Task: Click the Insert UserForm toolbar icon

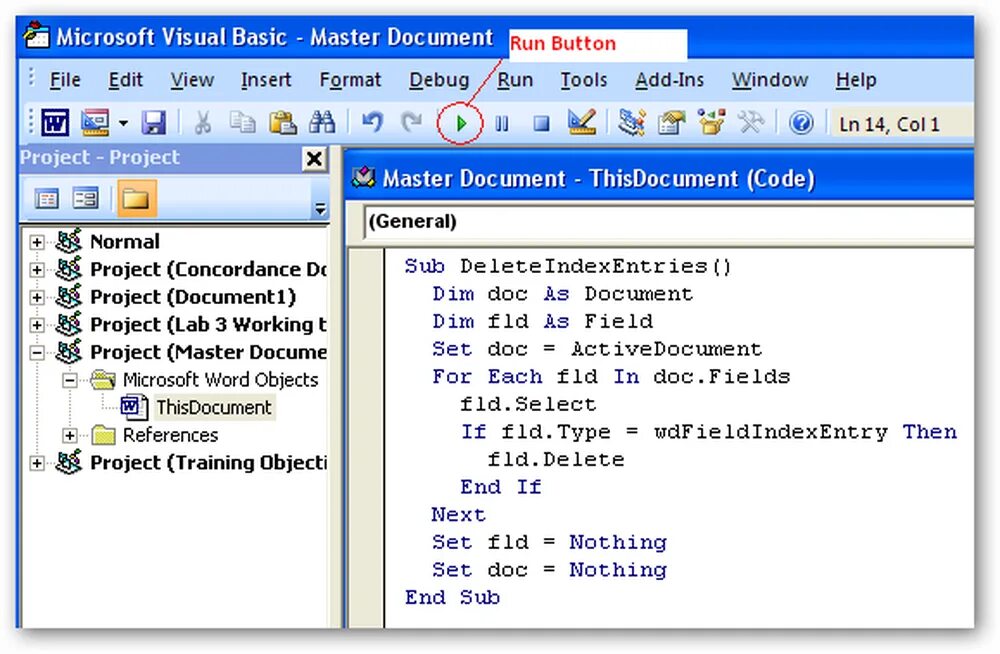Action: click(94, 122)
